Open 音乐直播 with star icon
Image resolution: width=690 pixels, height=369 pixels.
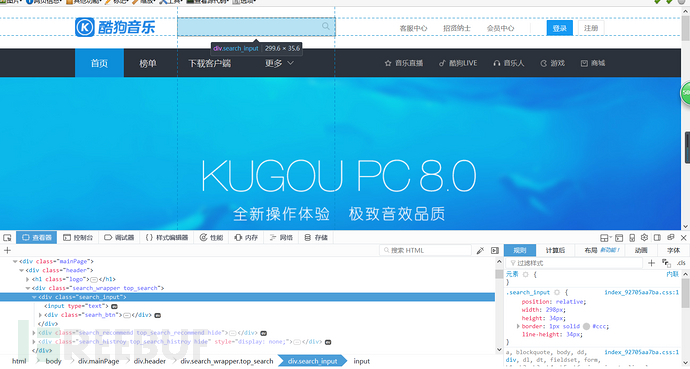pos(404,63)
